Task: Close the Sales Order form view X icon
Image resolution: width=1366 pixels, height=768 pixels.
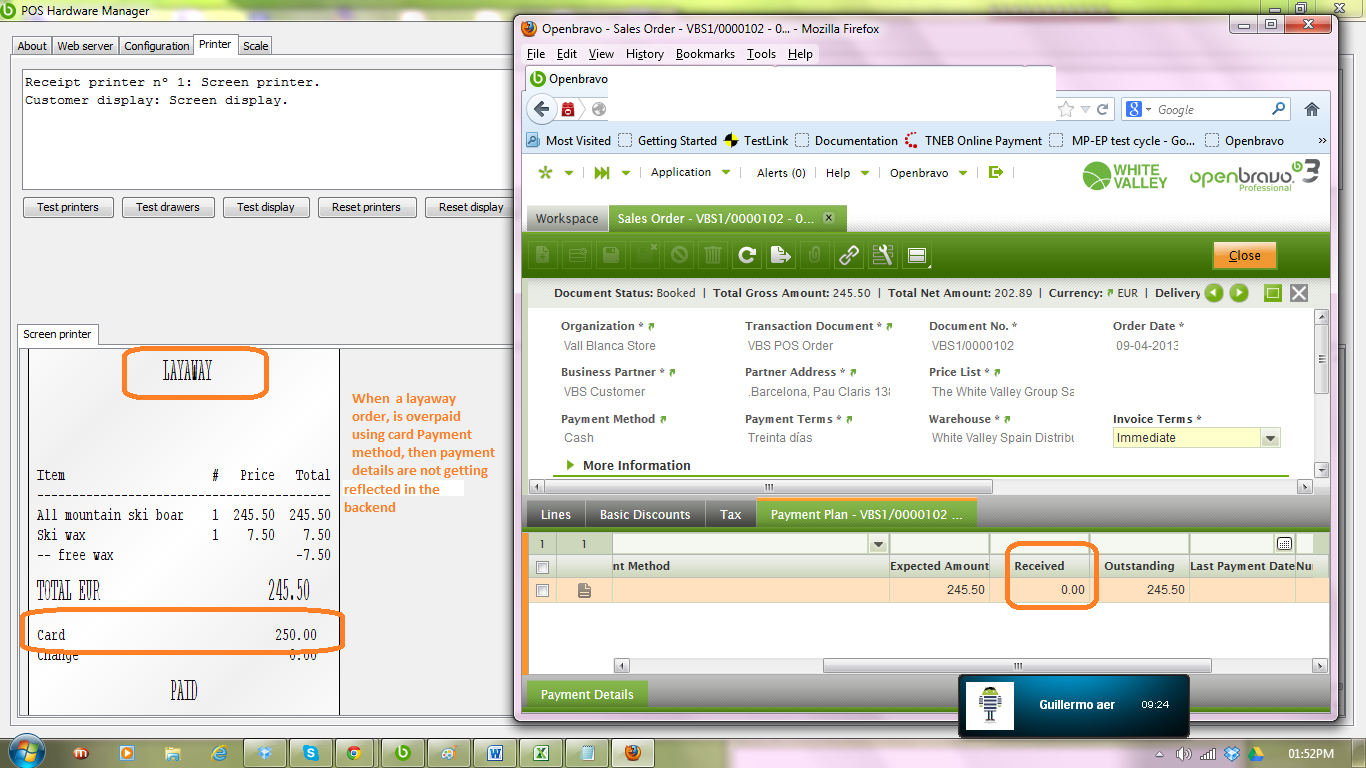Action: tap(1299, 293)
